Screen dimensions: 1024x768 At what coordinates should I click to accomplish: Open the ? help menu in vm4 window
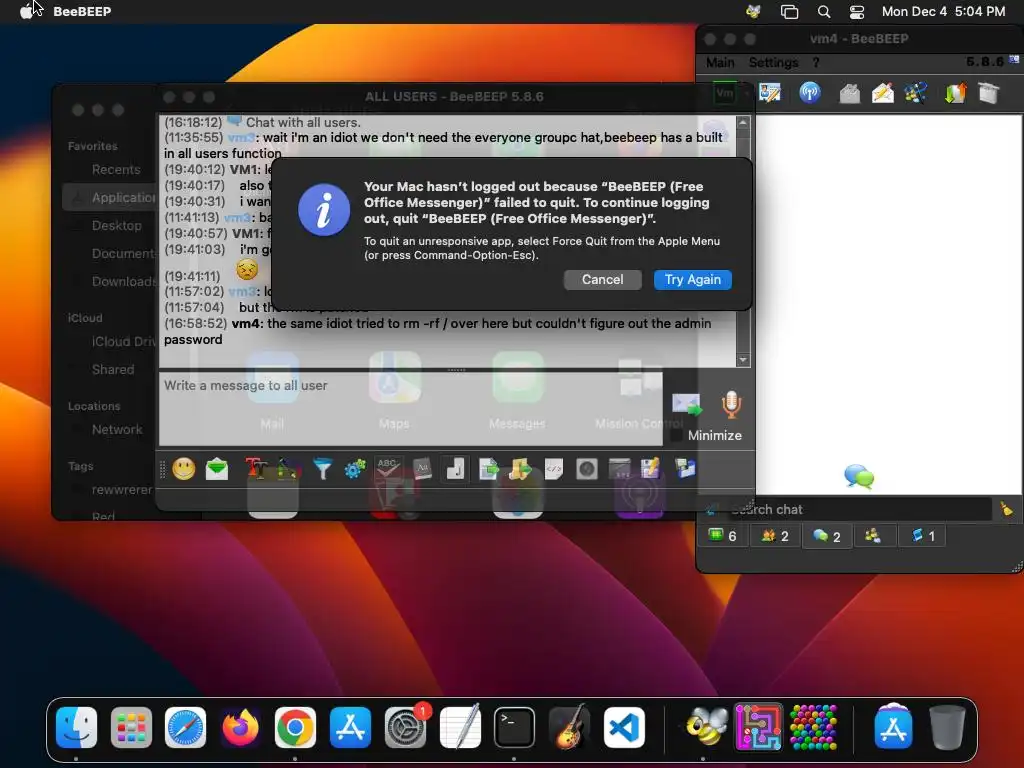(x=816, y=63)
